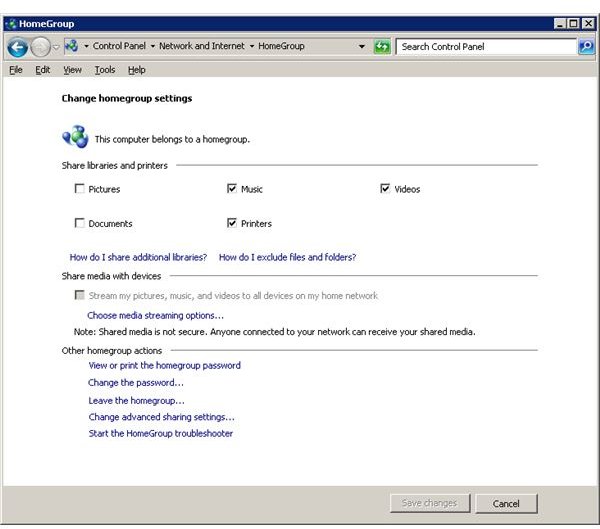Viewport: 600px width, 529px height.
Task: Open the address bar history dropdown
Action: tap(362, 47)
